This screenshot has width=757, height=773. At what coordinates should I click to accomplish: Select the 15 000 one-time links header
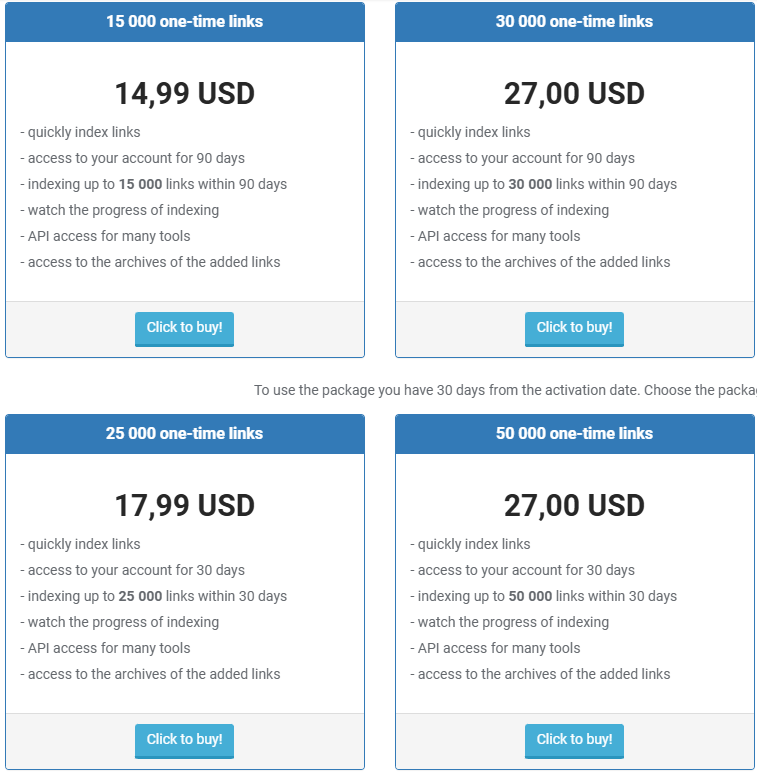185,21
